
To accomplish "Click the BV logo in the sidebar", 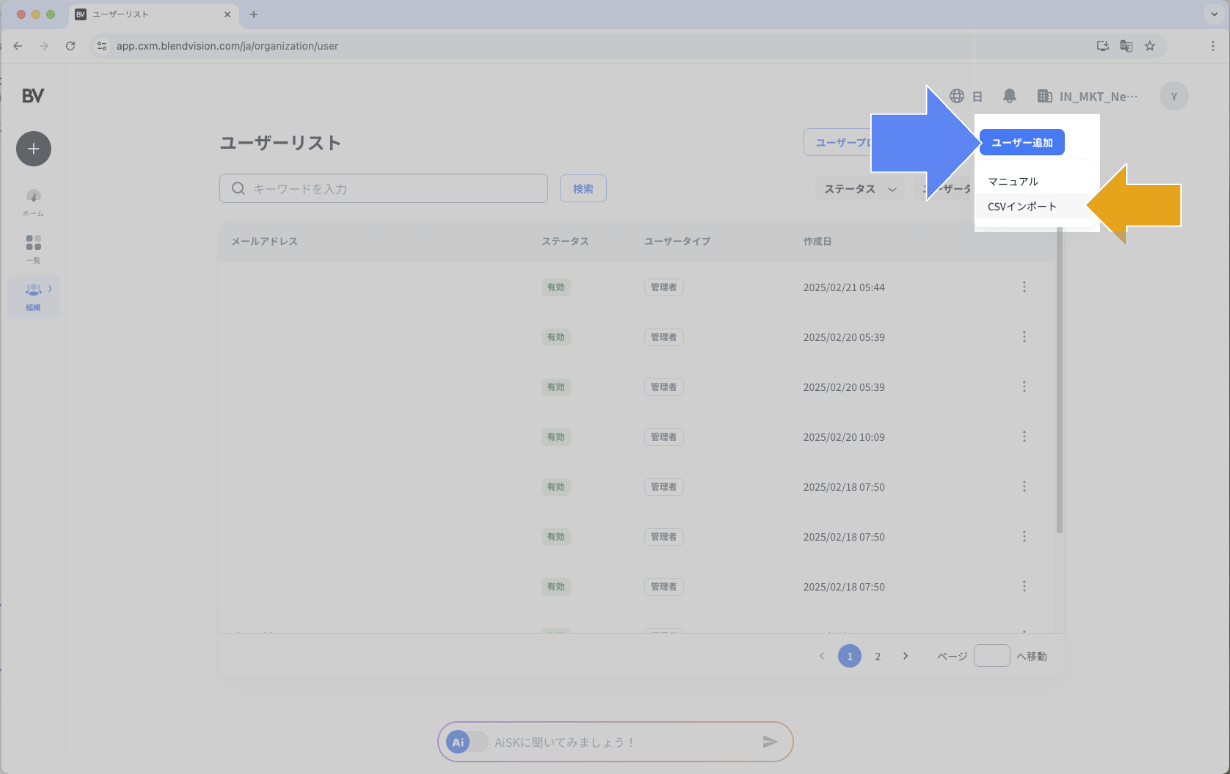I will [33, 96].
